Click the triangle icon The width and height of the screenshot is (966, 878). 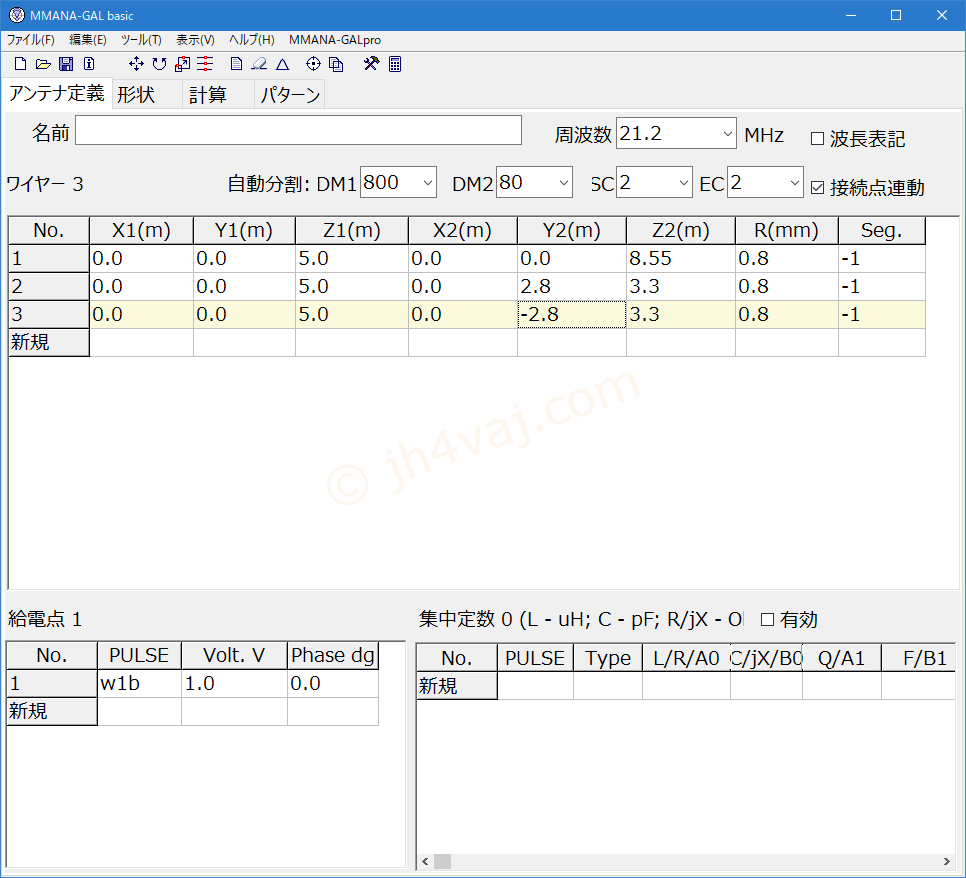(282, 64)
